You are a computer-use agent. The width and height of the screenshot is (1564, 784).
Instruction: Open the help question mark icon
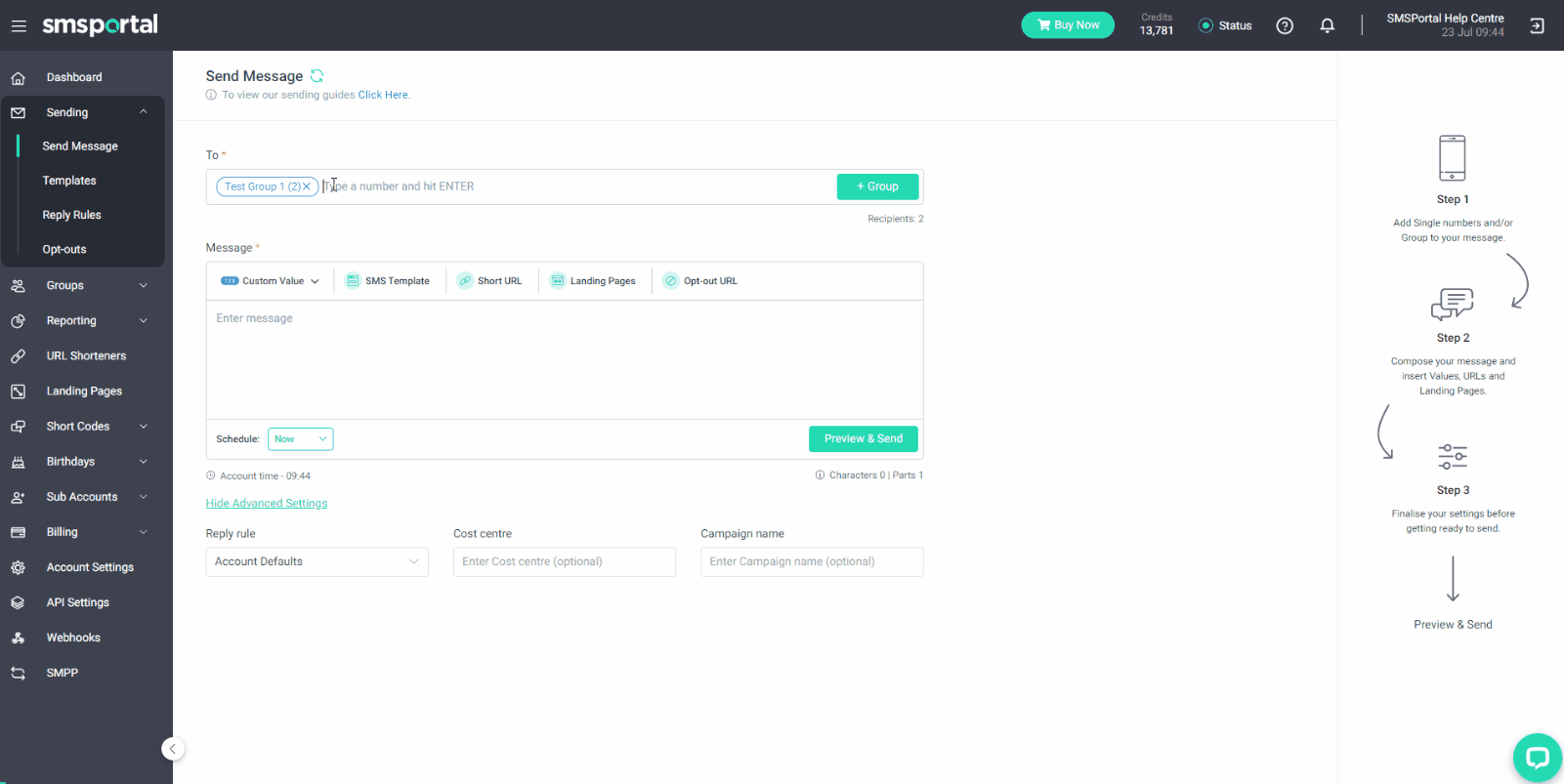click(x=1285, y=25)
